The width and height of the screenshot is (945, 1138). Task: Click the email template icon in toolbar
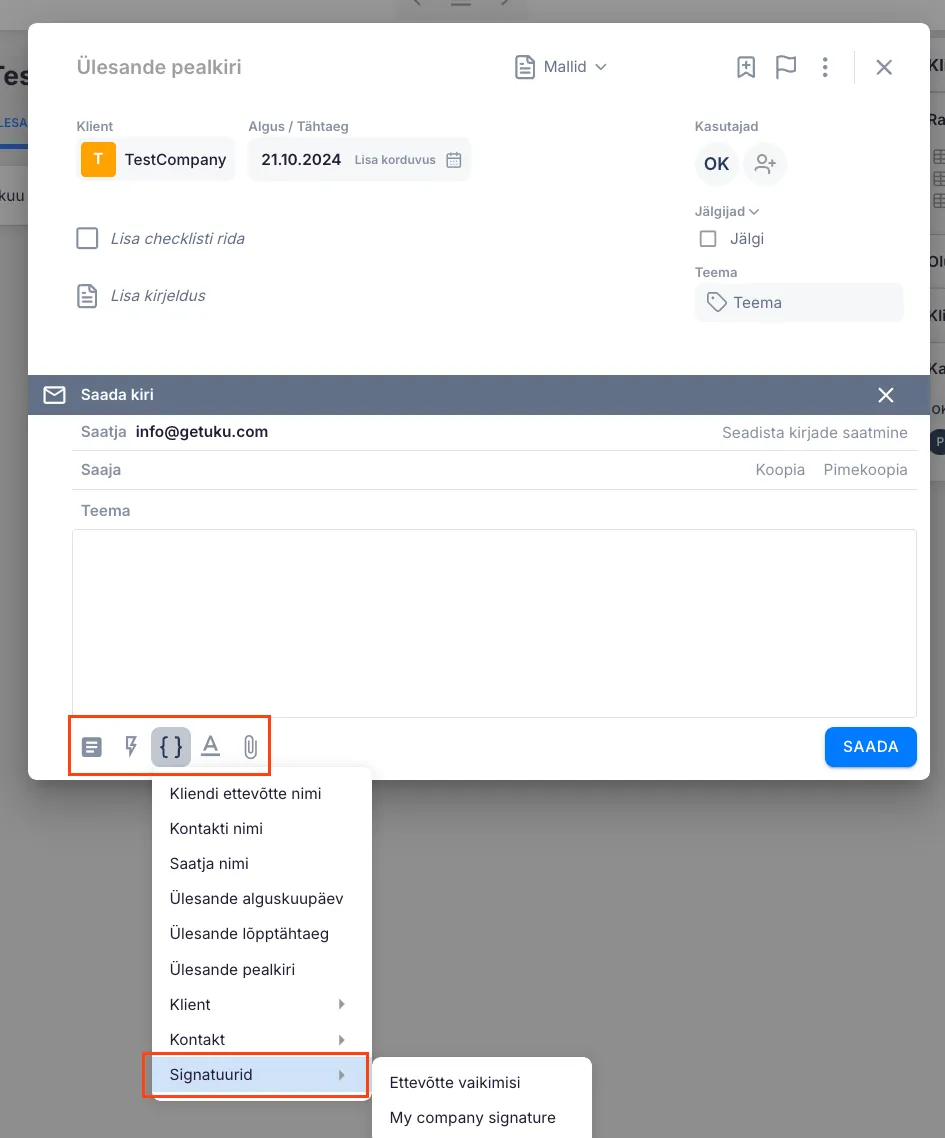point(92,747)
